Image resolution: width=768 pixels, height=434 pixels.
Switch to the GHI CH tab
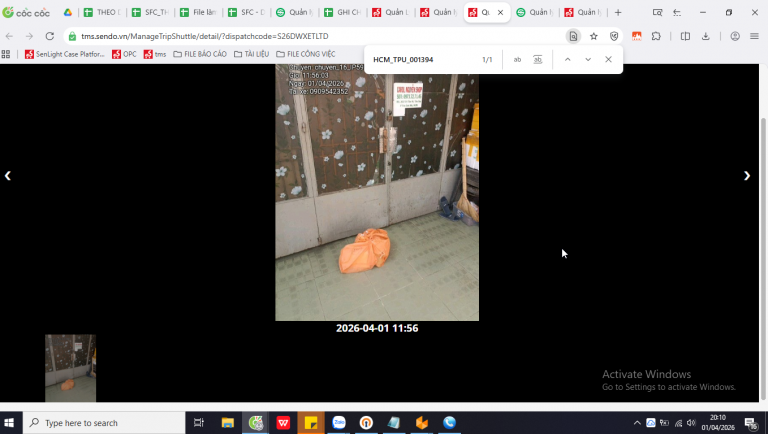(342, 12)
